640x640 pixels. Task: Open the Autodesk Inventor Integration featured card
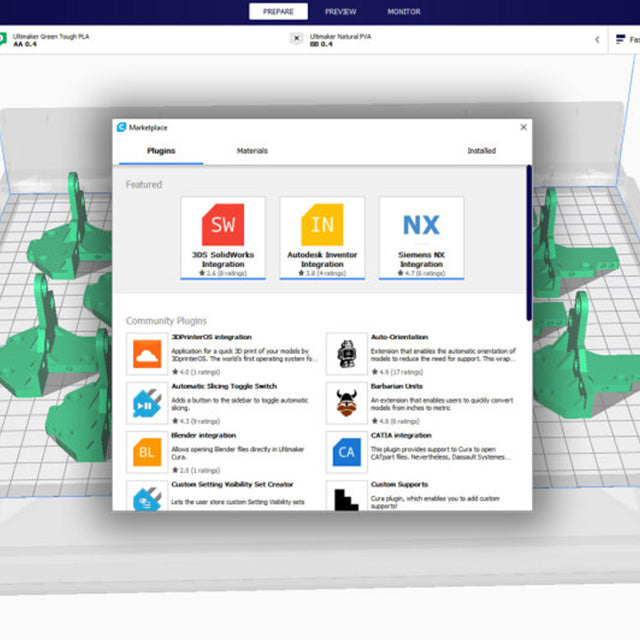322,238
